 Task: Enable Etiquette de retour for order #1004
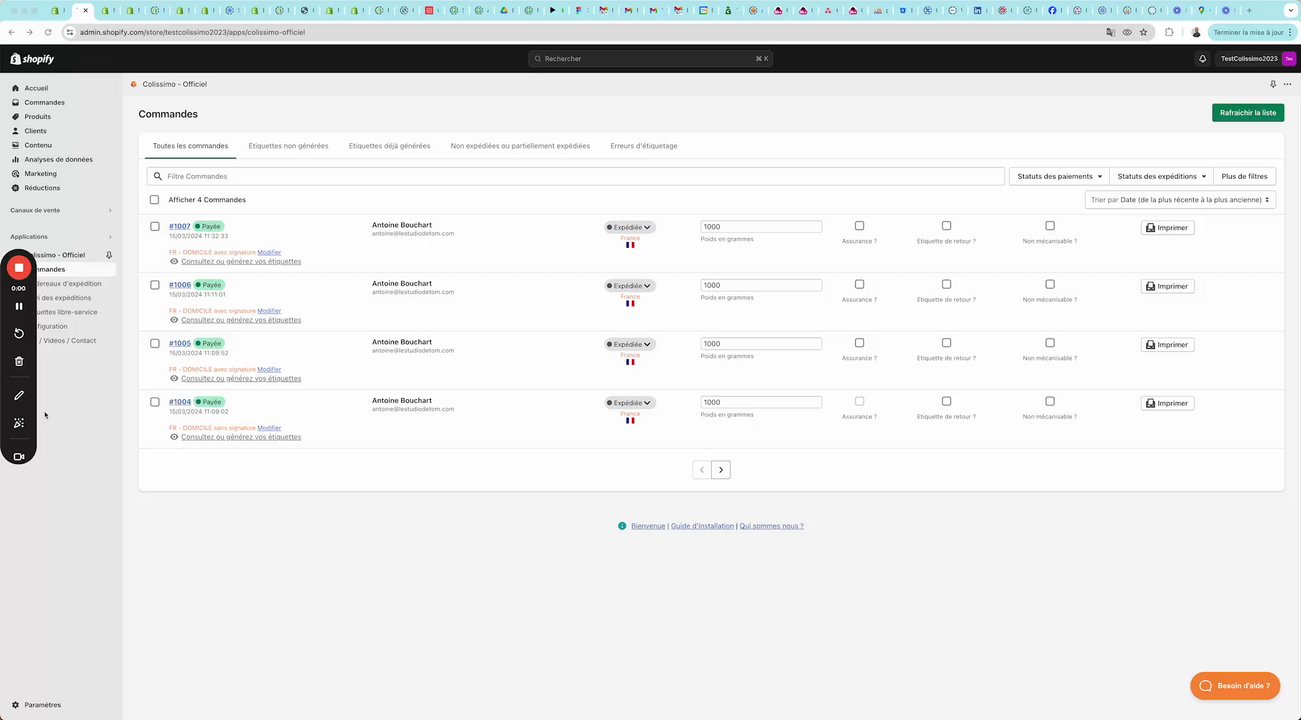pos(946,401)
